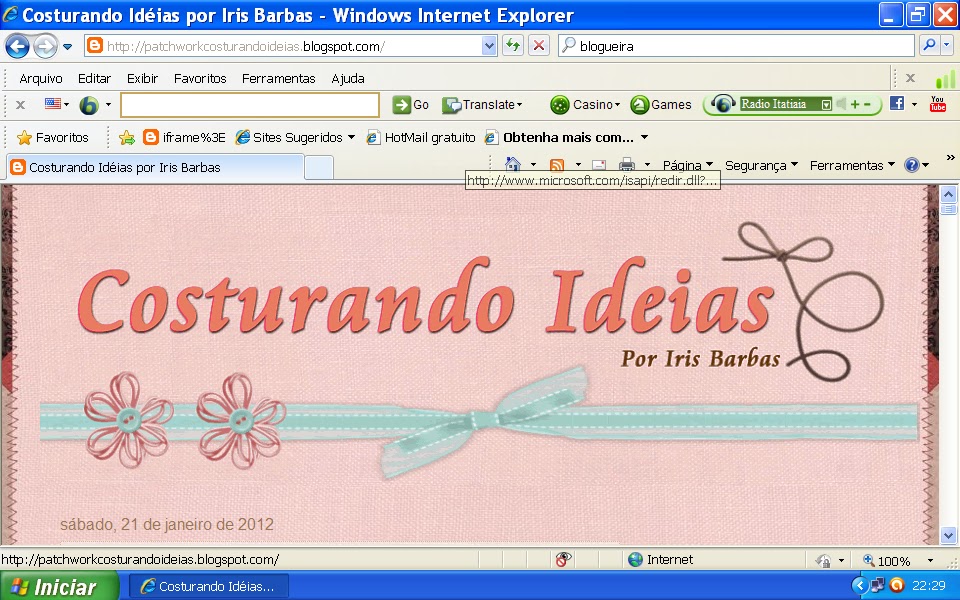Click the read mail envelope icon
Screen dimensions: 960x600
click(599, 165)
